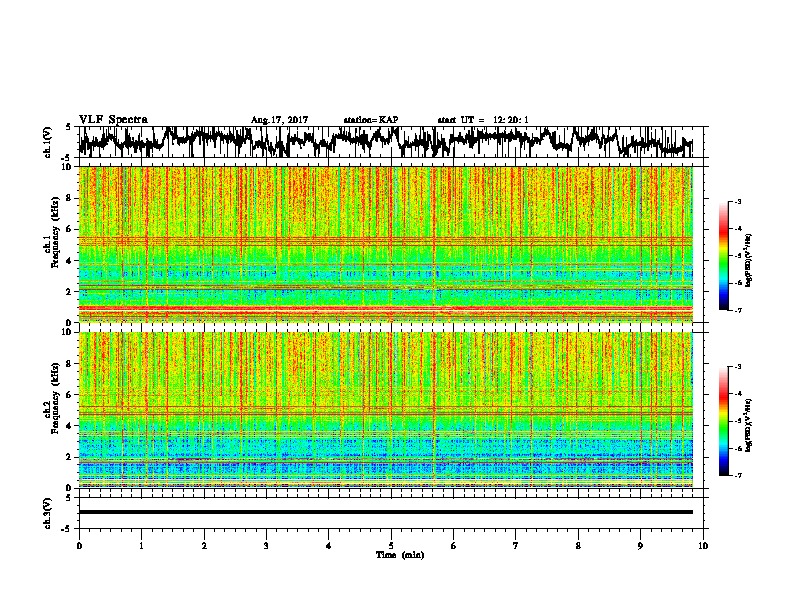Image resolution: width=792 pixels, height=612 pixels.
Task: Click the 'ch.1(V)' waveform axis label
Action: click(47, 142)
